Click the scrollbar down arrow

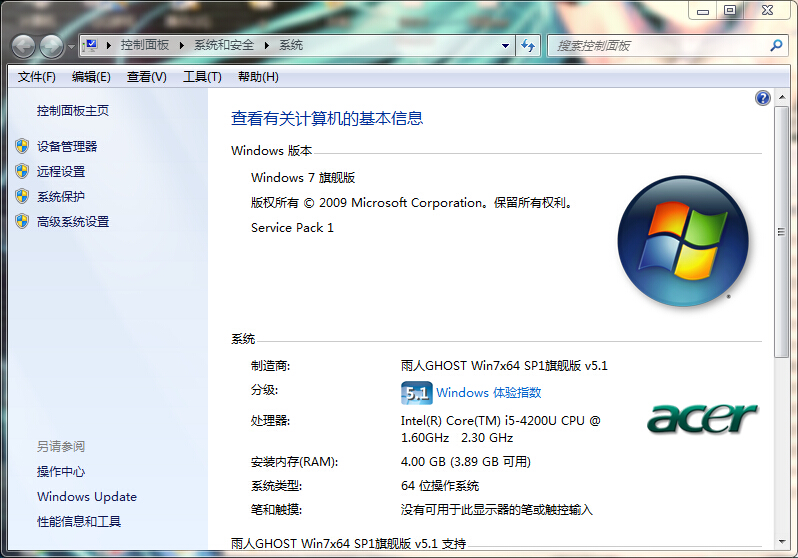[782, 542]
